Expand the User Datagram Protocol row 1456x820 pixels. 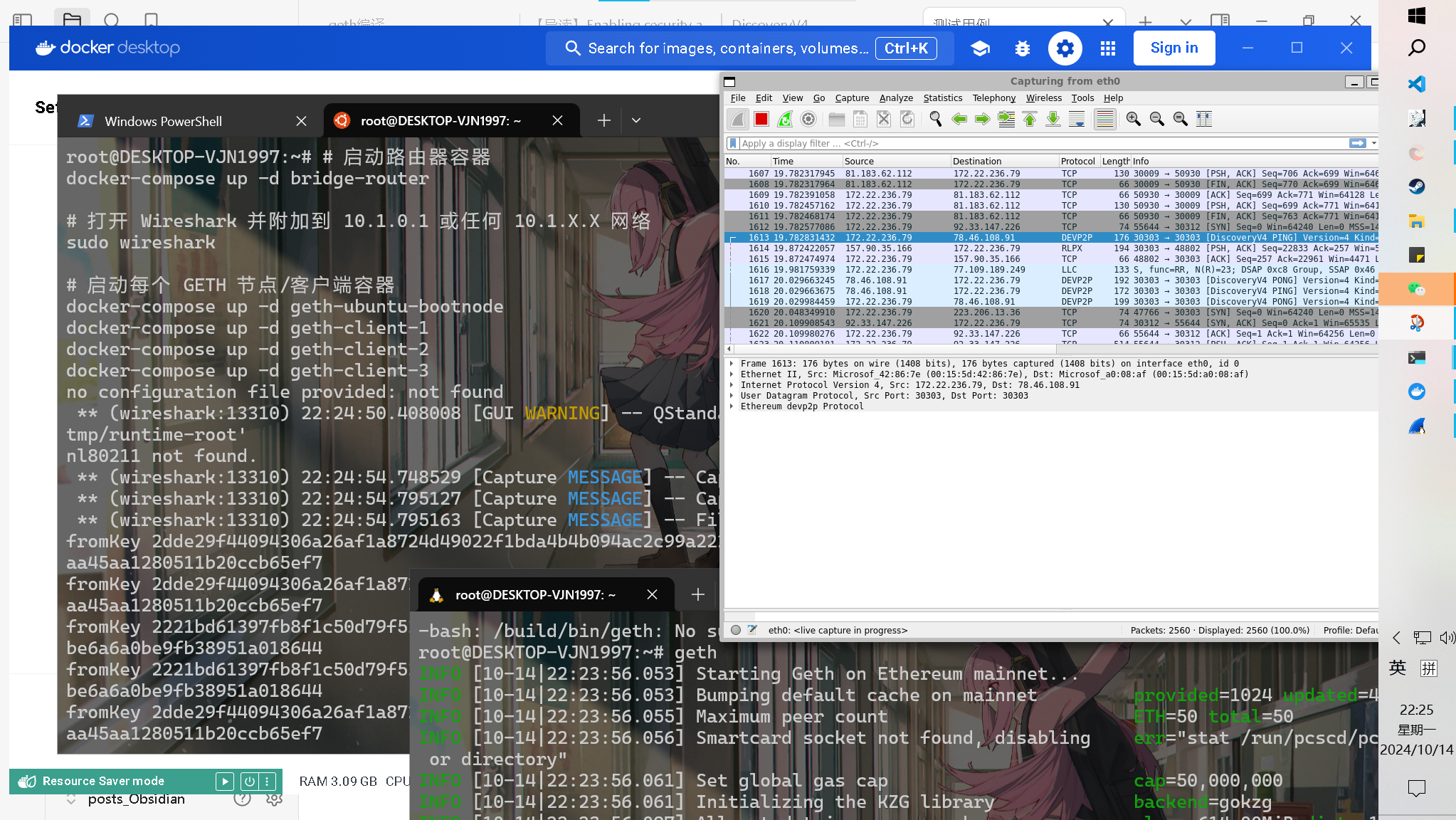click(732, 396)
